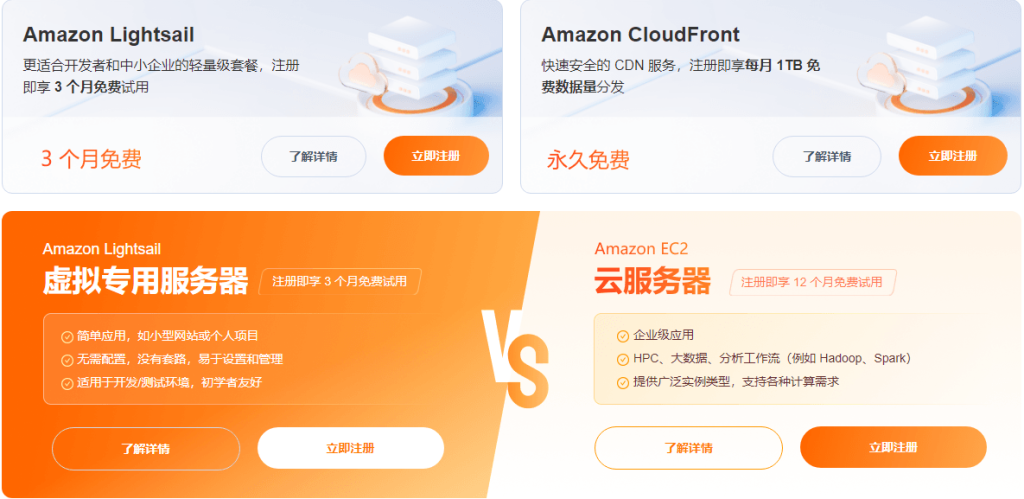
Task: Click the checkmark icon beside 无需配置
Action: pyautogui.click(x=67, y=360)
